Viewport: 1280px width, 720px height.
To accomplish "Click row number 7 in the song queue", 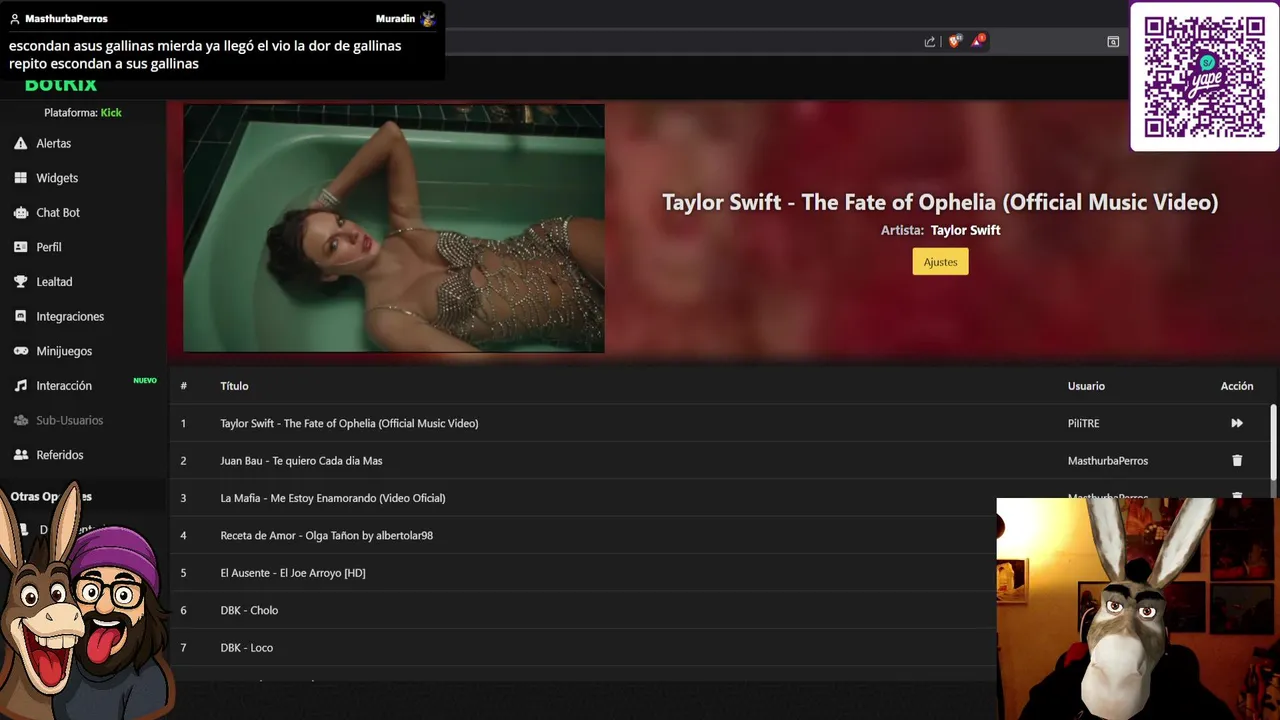I will 184,648.
